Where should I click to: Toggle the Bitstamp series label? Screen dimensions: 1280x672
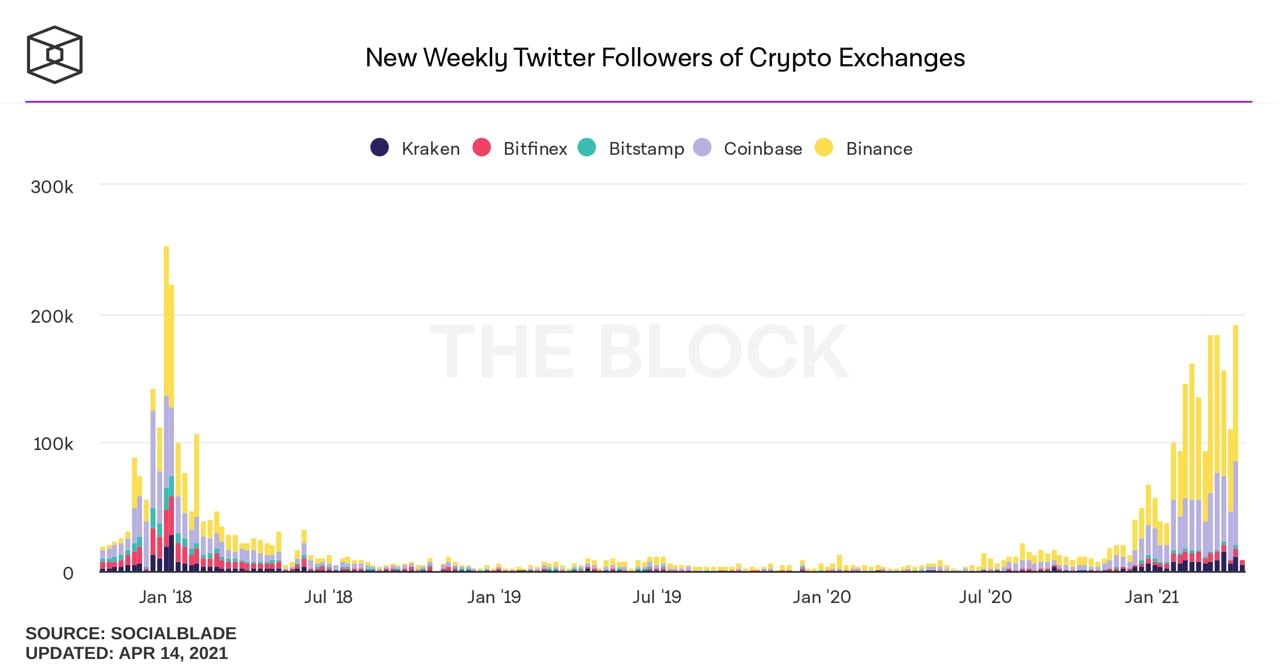(x=646, y=149)
